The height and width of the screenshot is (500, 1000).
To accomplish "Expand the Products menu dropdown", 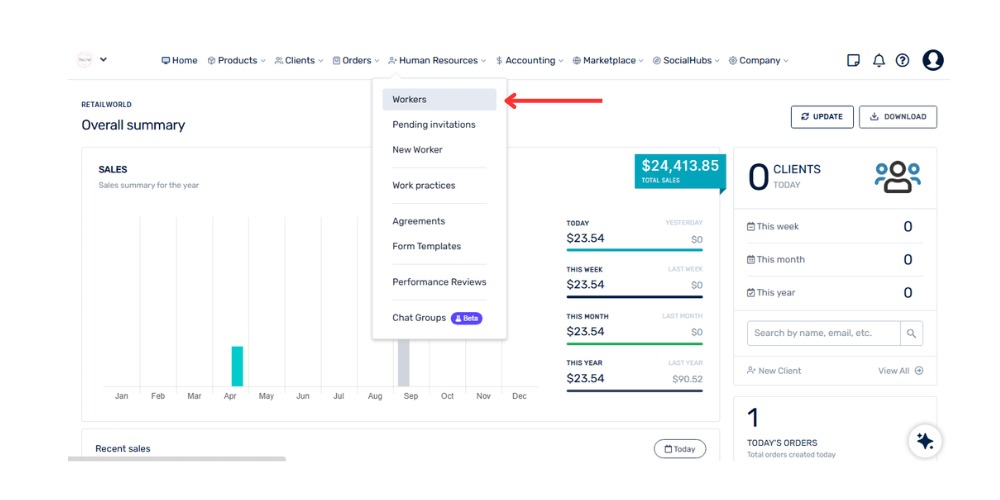I will (x=237, y=60).
